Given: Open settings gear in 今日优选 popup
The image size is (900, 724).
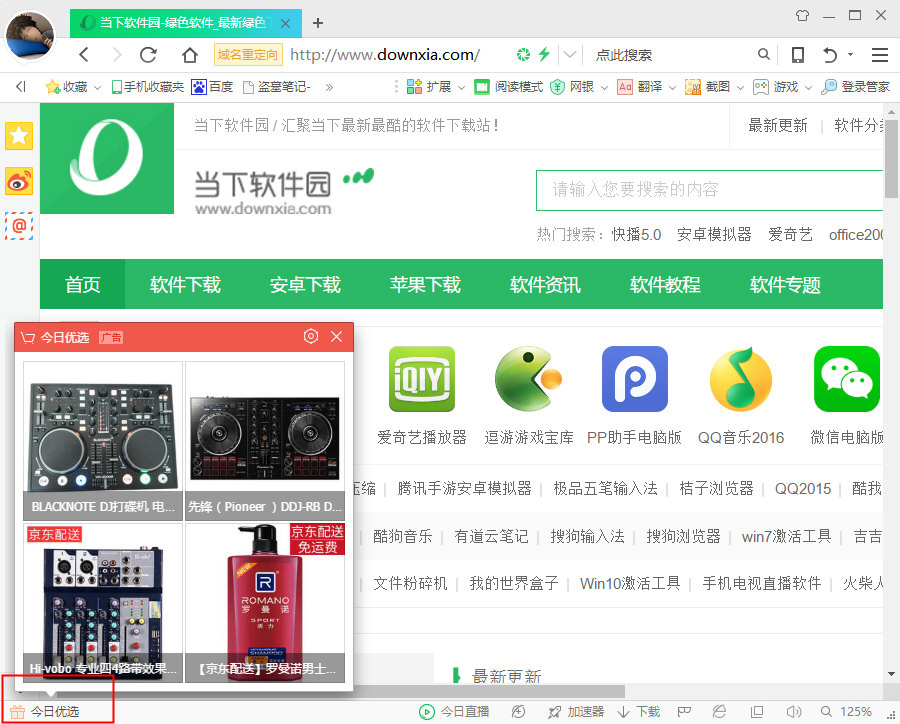Looking at the screenshot, I should [311, 337].
